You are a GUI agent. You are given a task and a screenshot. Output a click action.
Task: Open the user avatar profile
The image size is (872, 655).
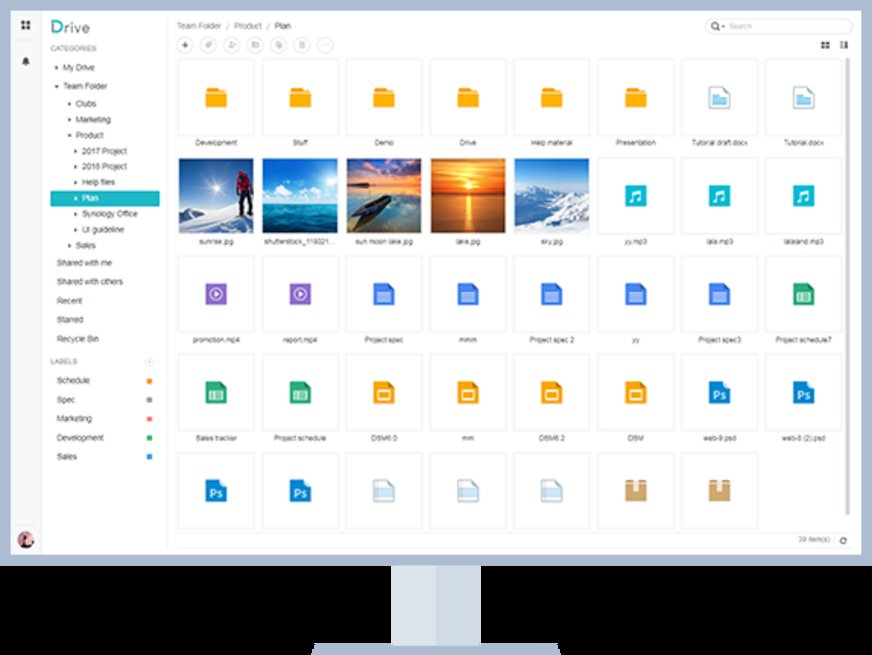[x=26, y=540]
